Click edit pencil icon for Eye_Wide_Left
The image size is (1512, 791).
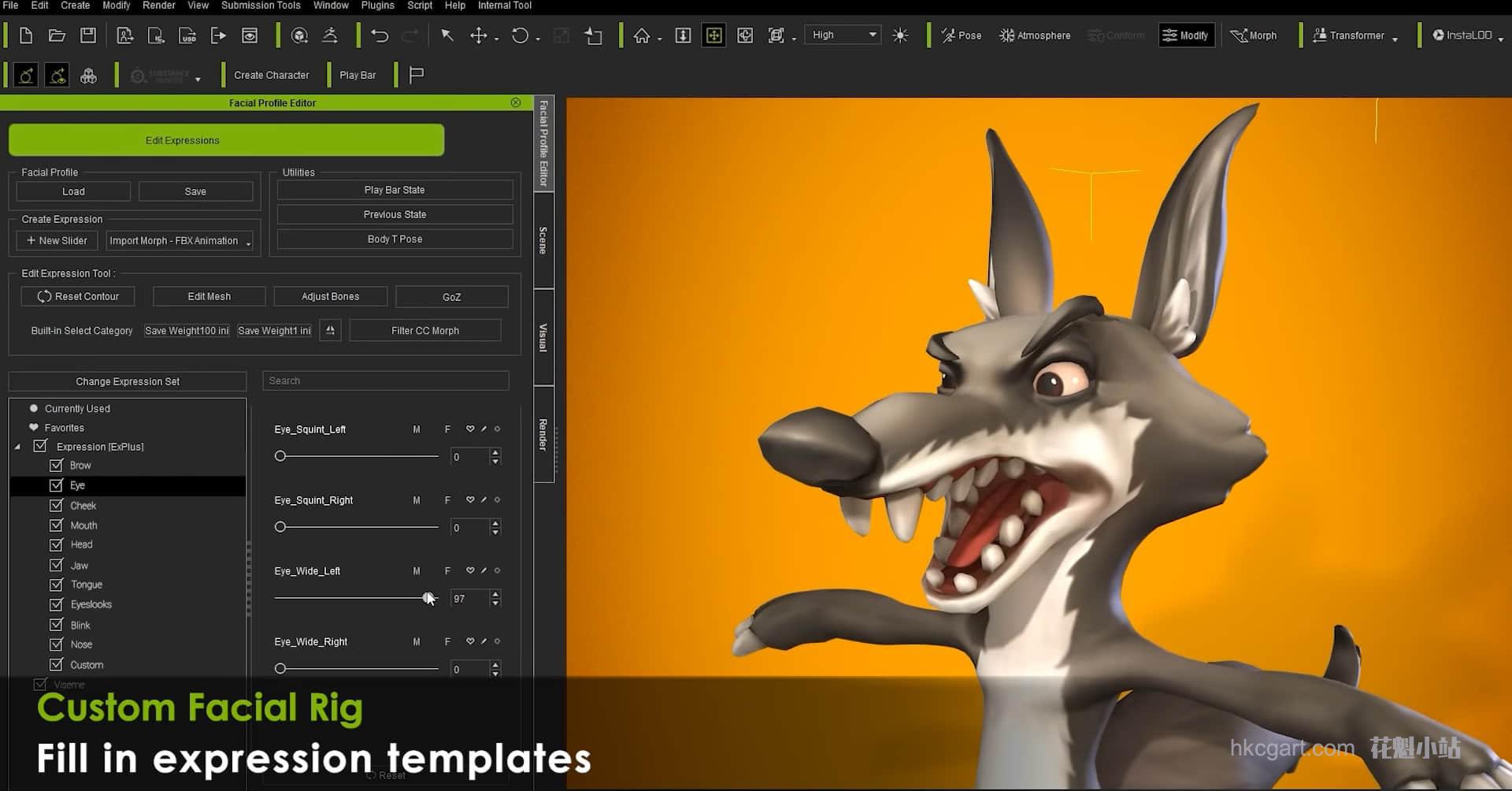(x=484, y=570)
